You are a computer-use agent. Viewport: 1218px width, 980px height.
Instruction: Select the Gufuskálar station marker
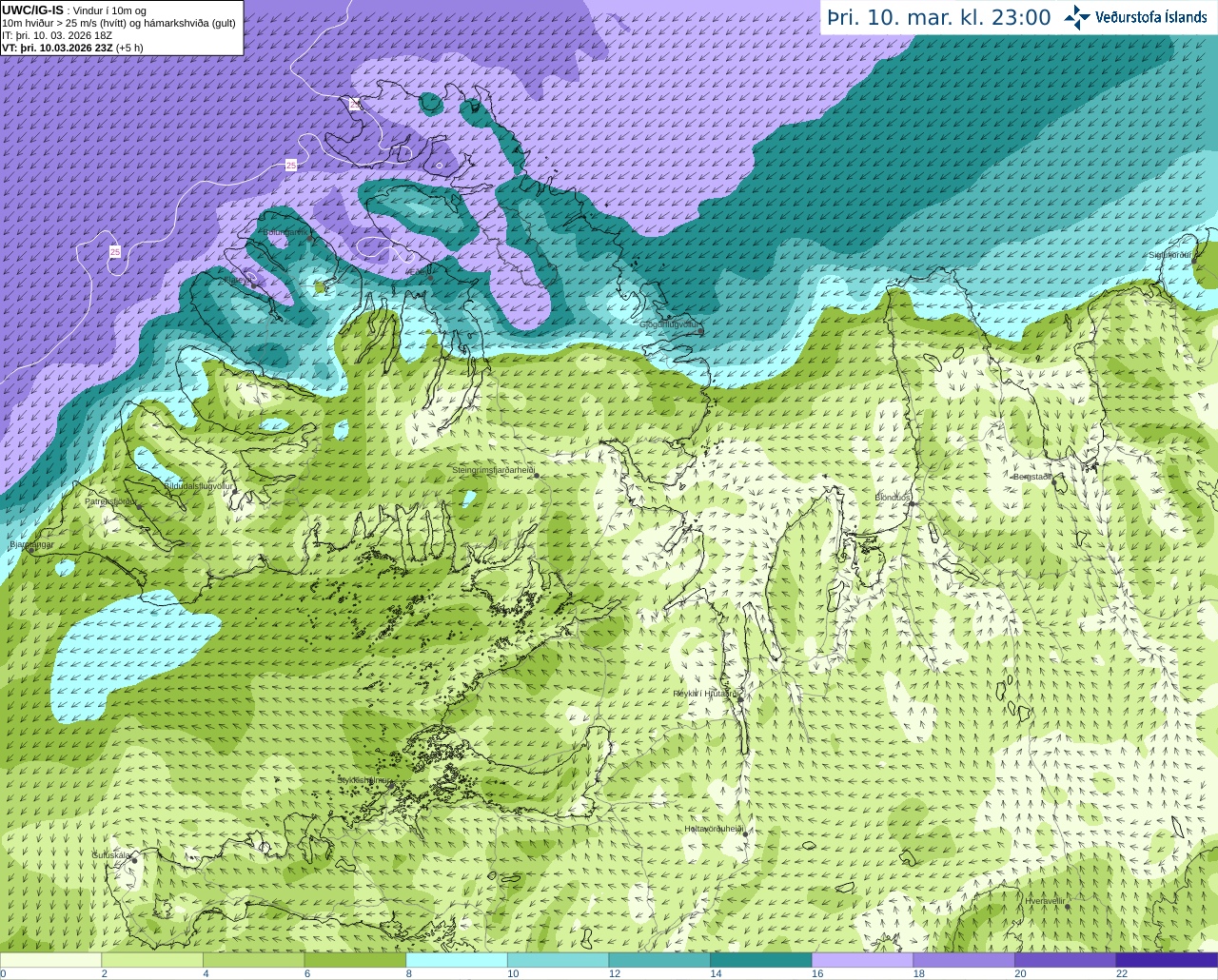click(135, 860)
